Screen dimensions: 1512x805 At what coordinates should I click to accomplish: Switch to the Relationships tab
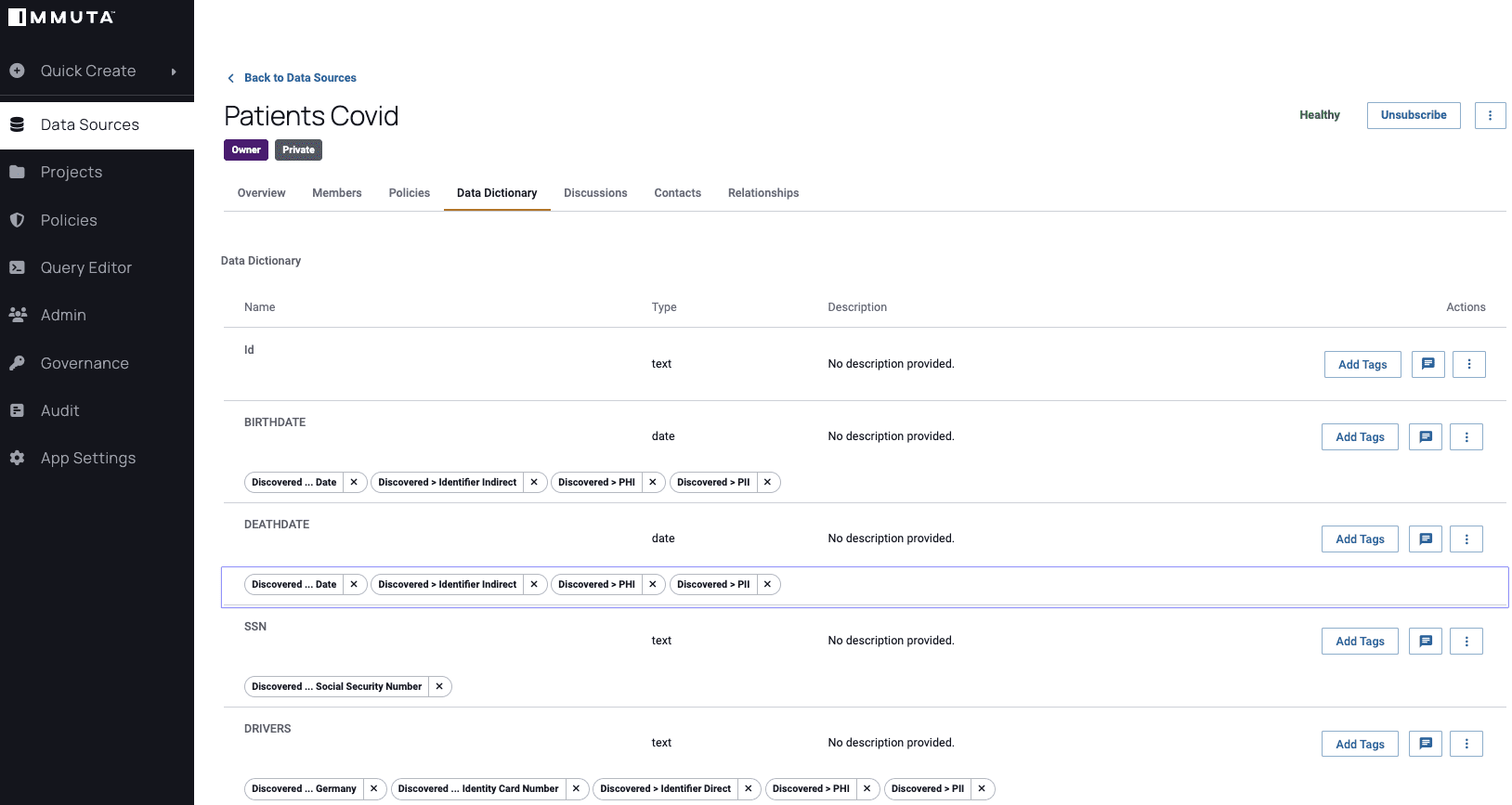pos(763,193)
